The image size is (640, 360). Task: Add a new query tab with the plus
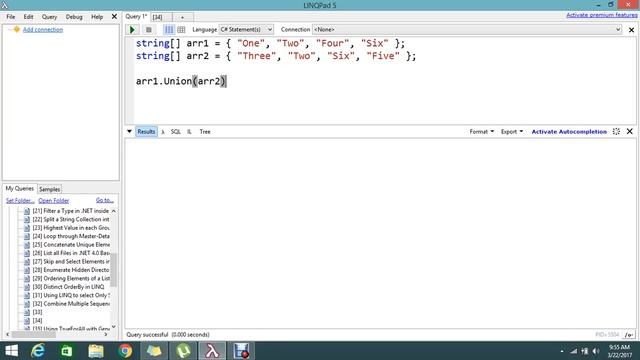click(x=182, y=17)
